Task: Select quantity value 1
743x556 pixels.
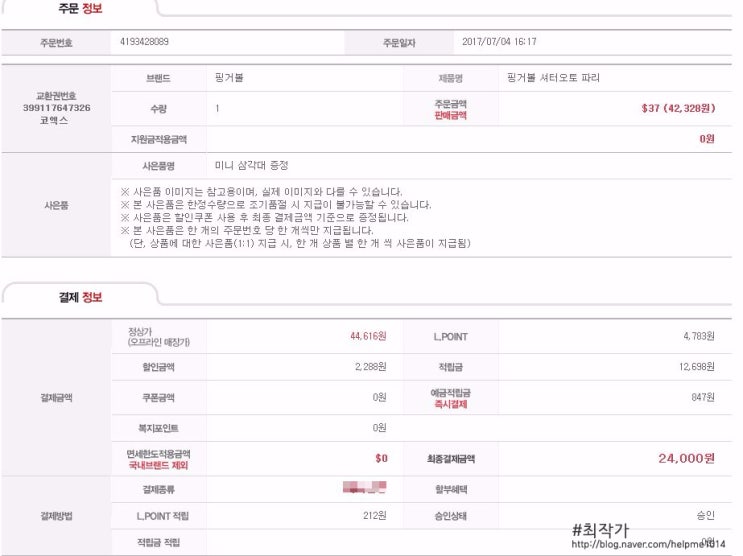Action: (x=217, y=109)
